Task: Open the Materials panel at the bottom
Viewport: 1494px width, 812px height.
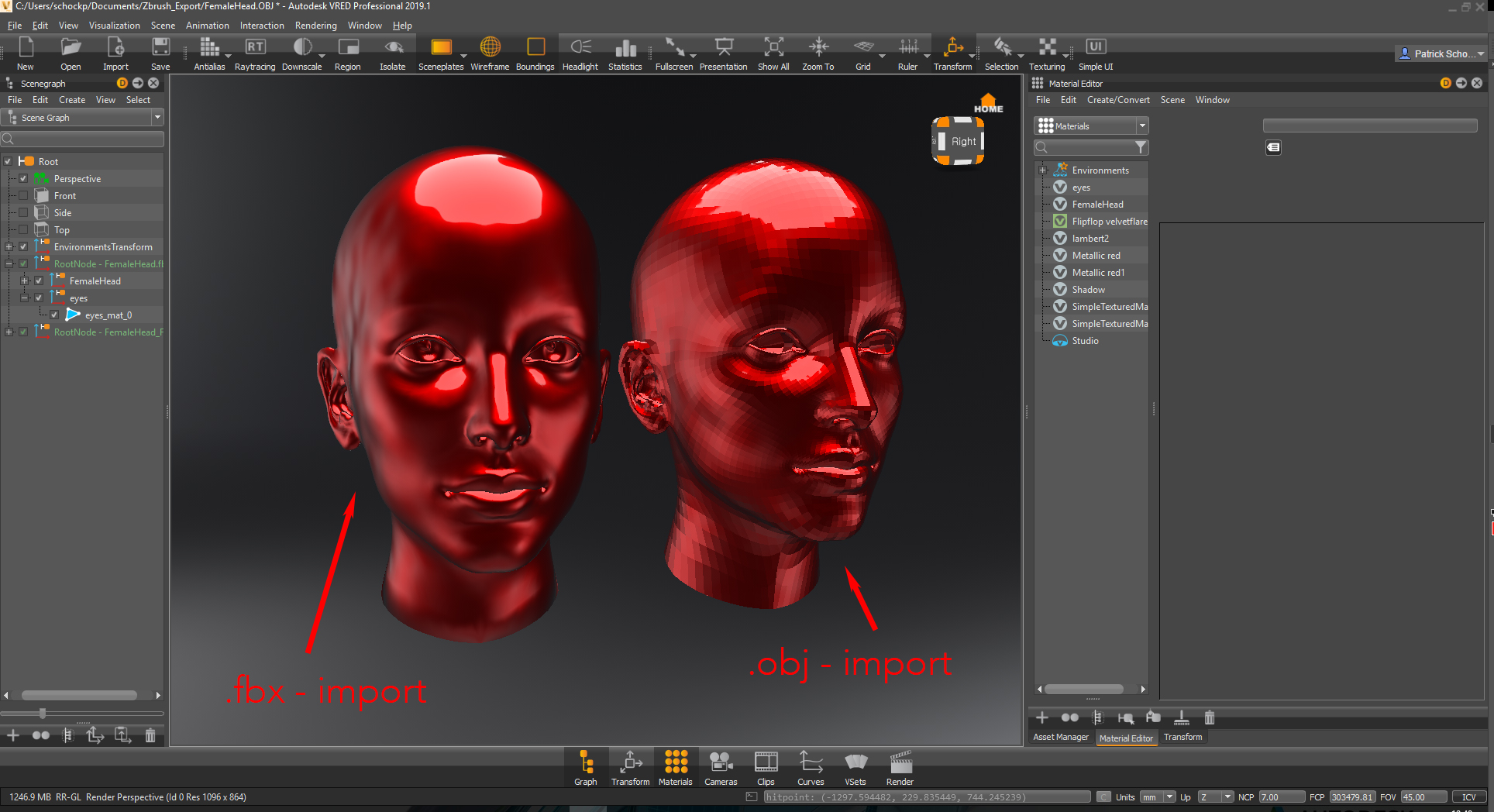Action: (x=675, y=767)
